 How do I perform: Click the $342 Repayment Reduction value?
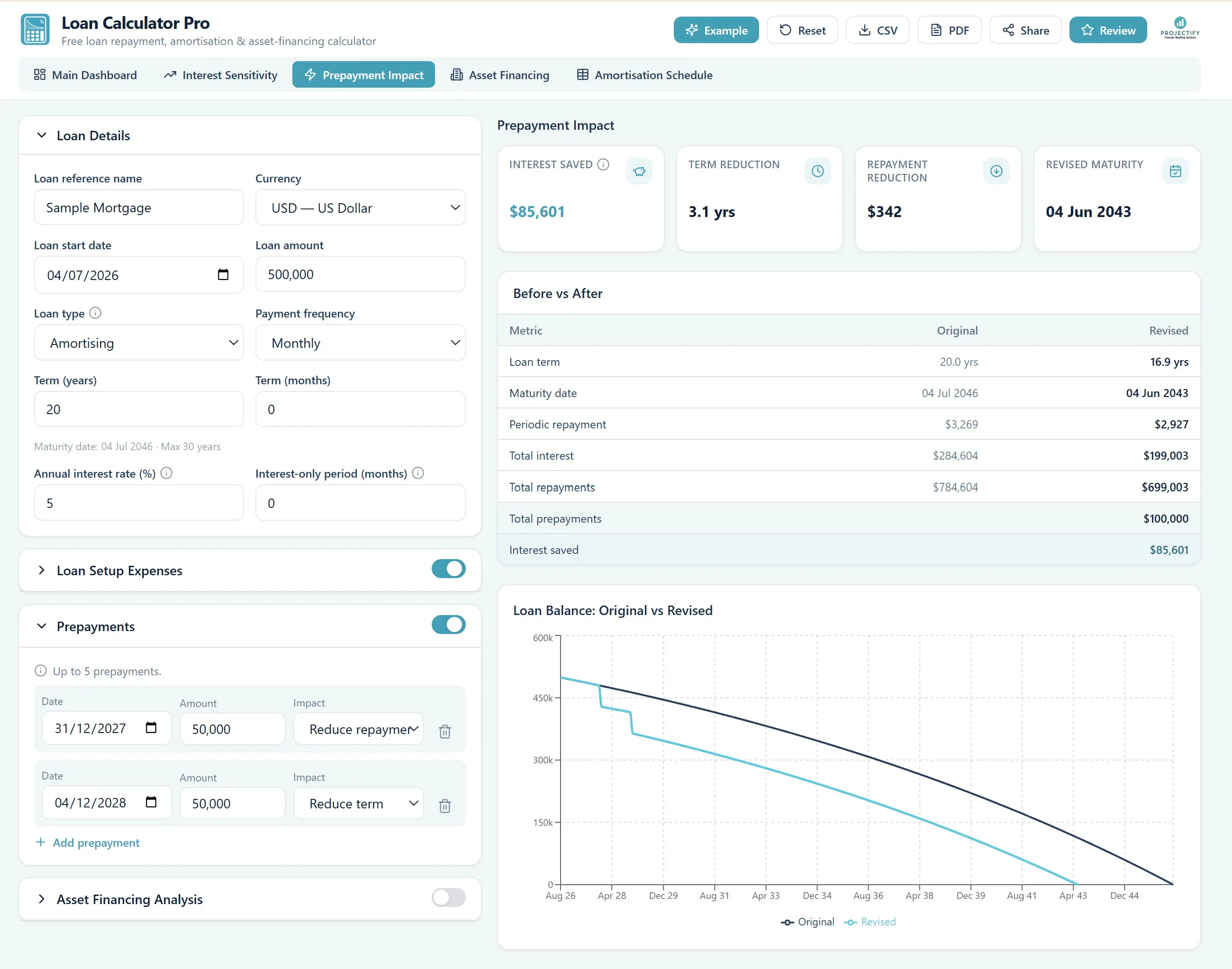(884, 212)
